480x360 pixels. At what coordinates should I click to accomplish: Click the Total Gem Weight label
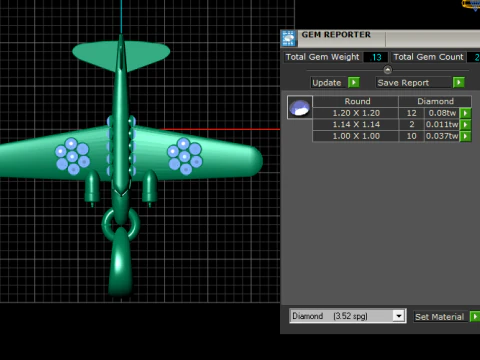(x=322, y=57)
